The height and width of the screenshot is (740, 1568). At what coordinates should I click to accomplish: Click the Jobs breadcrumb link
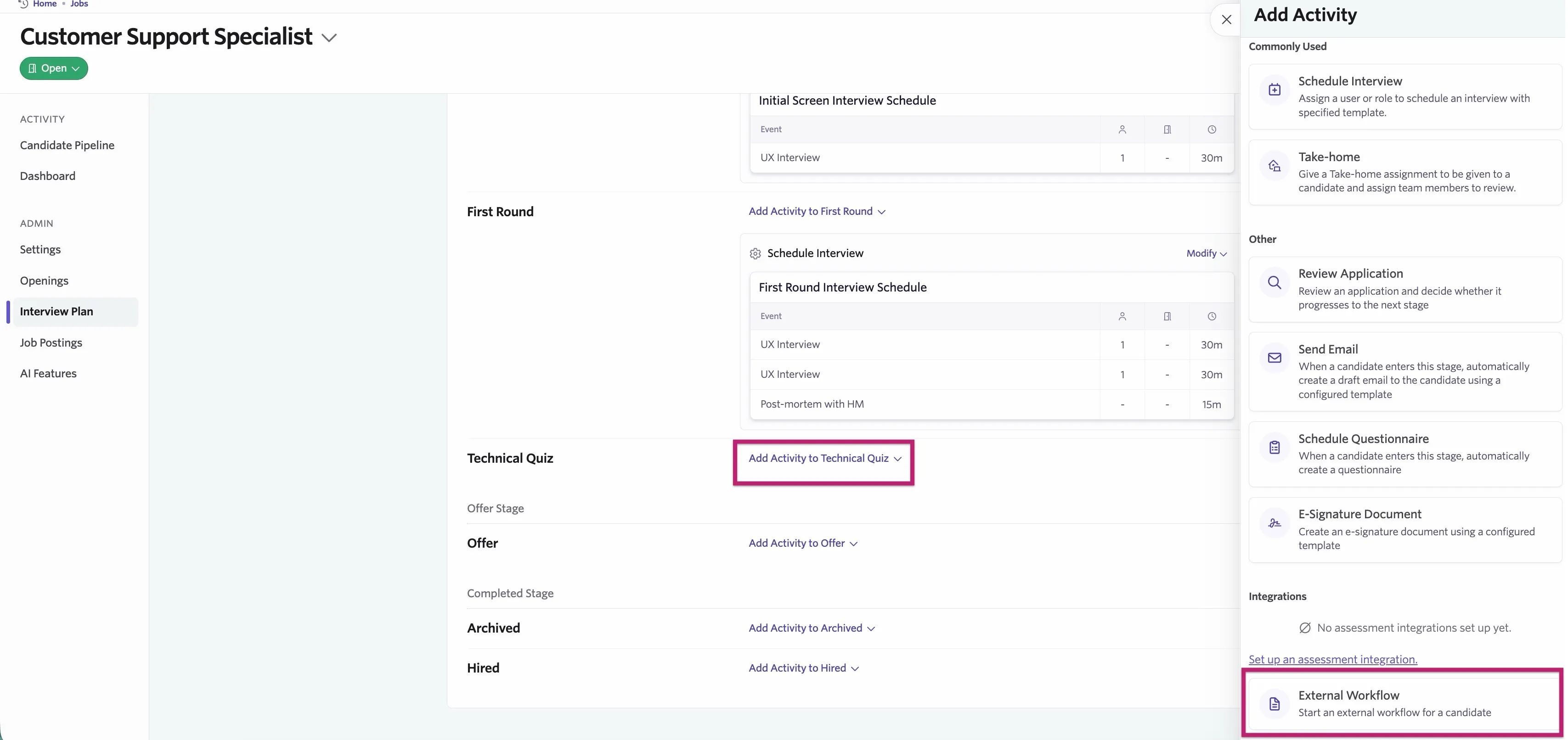79,4
